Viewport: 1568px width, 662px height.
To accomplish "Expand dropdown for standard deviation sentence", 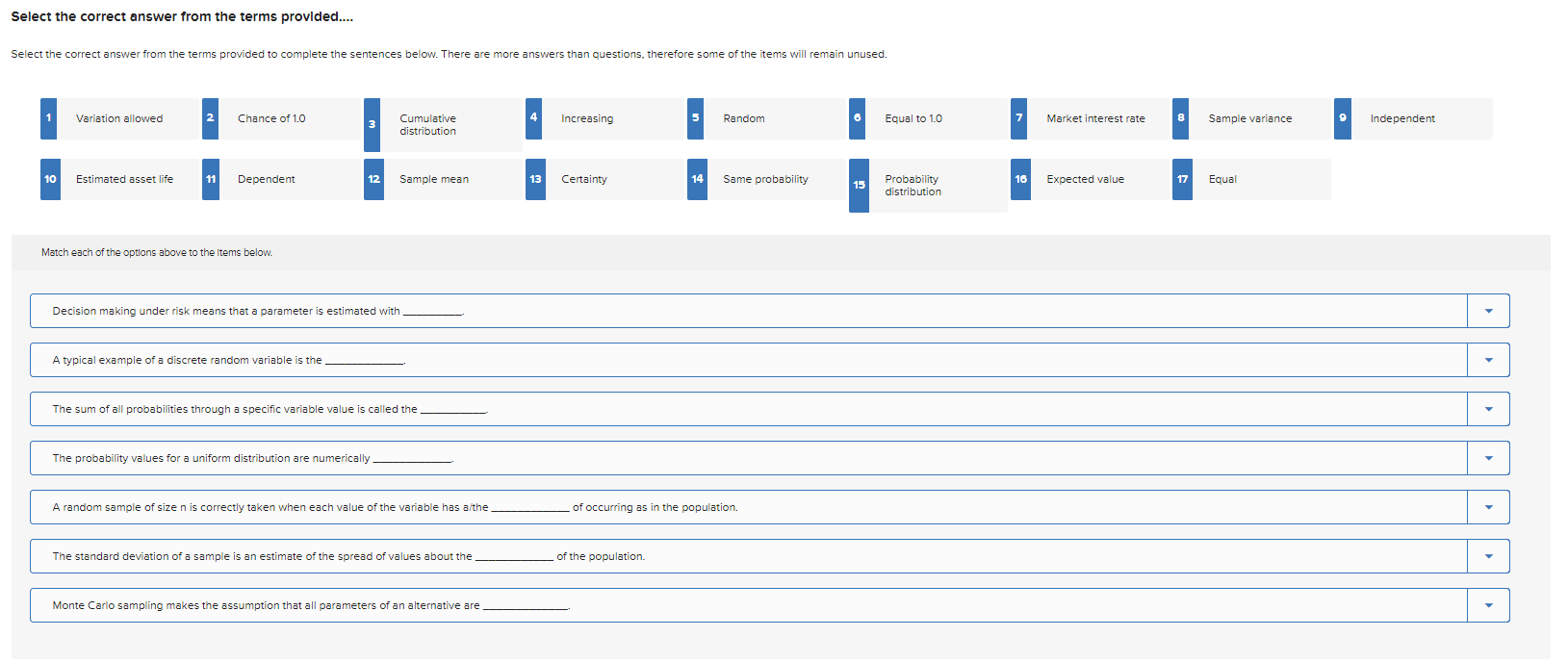I will tap(1488, 556).
